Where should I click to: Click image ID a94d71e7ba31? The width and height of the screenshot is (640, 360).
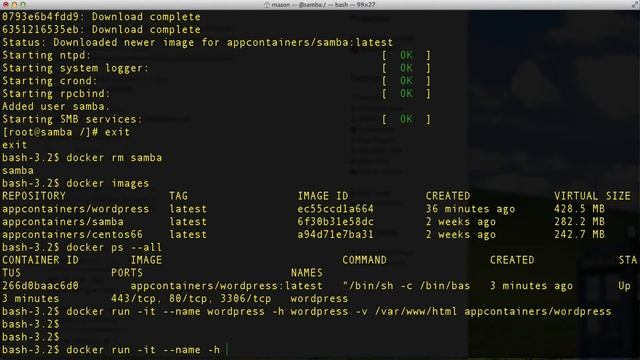(x=335, y=235)
